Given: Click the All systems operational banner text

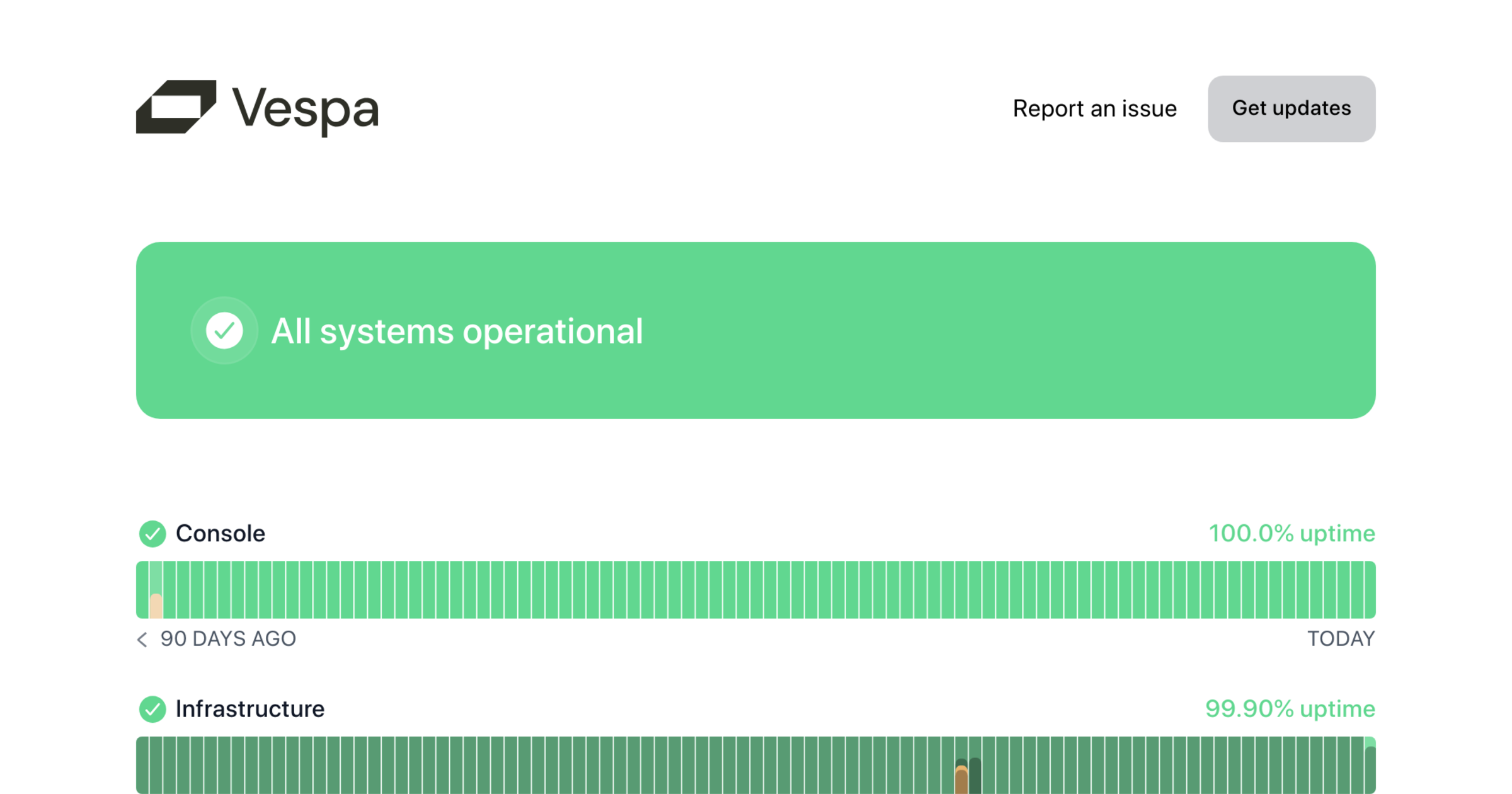Looking at the screenshot, I should 457,331.
